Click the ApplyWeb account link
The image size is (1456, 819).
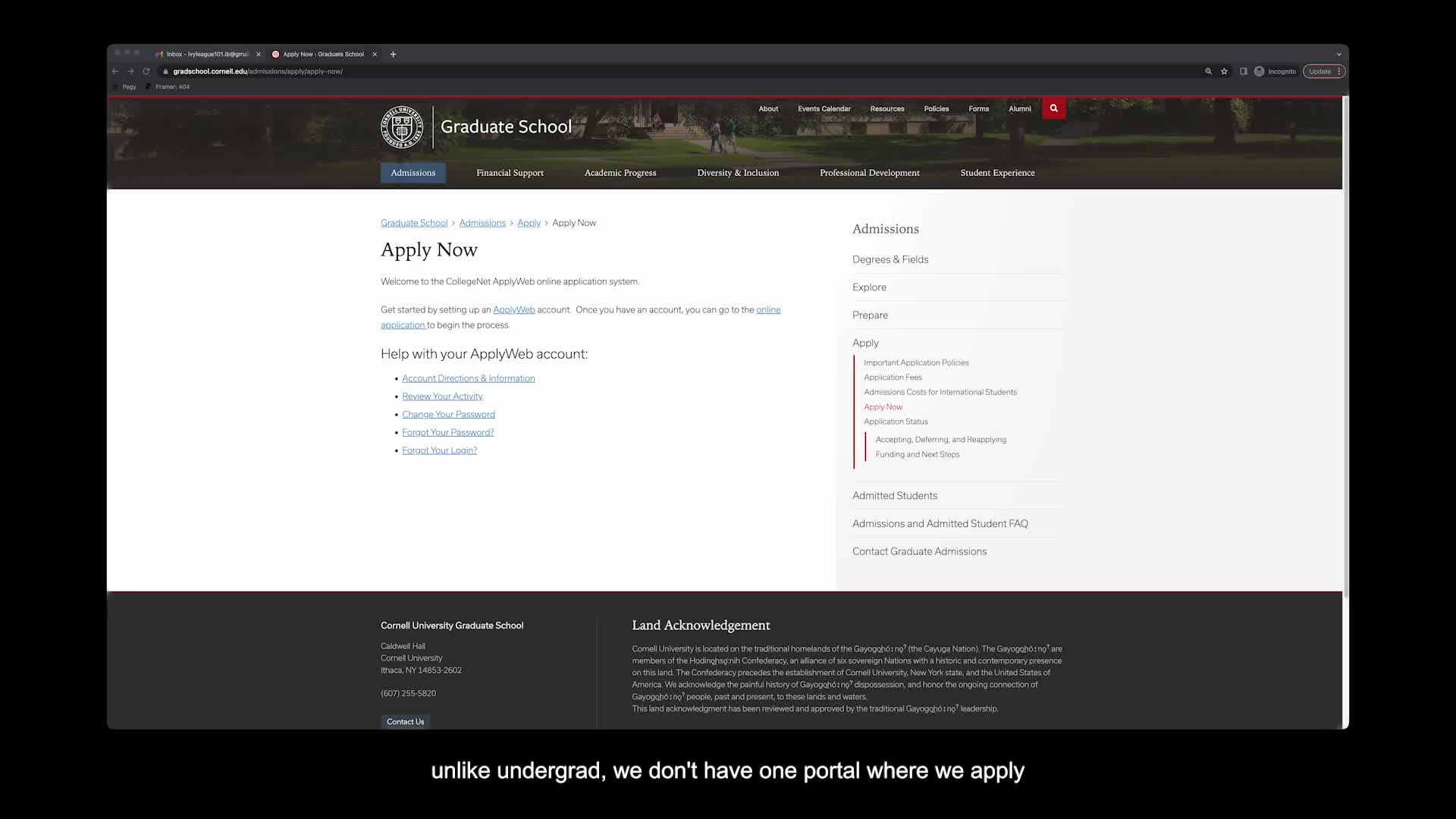[513, 309]
